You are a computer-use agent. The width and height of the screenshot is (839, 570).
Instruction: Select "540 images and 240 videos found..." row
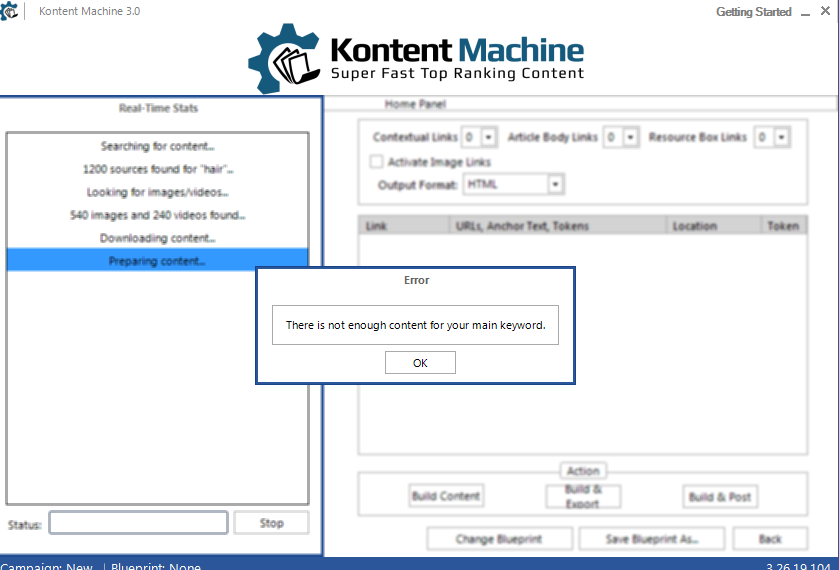[x=157, y=215]
